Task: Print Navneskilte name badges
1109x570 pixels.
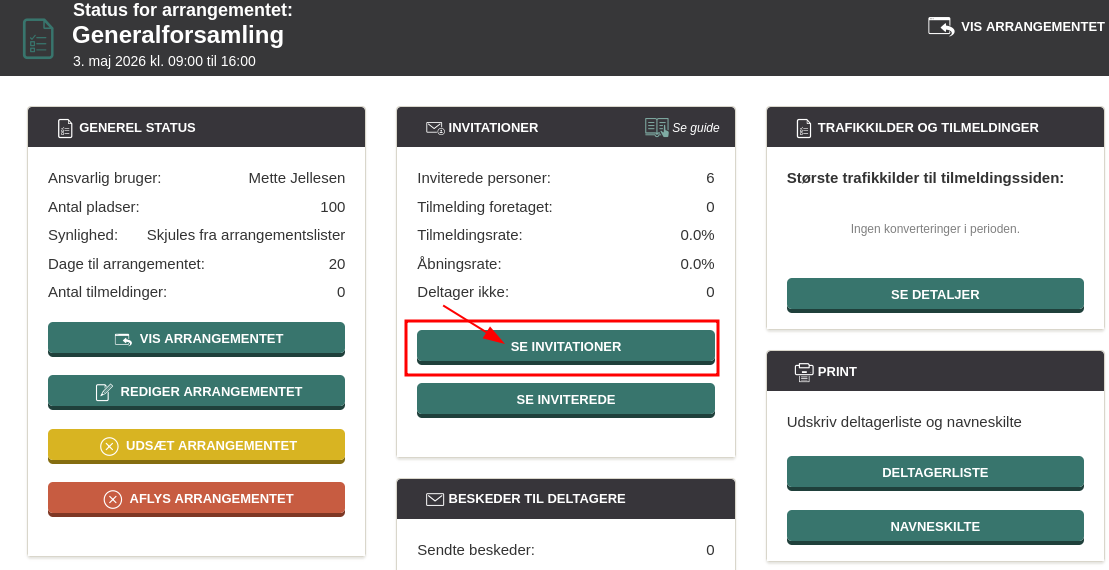Action: pos(935,526)
